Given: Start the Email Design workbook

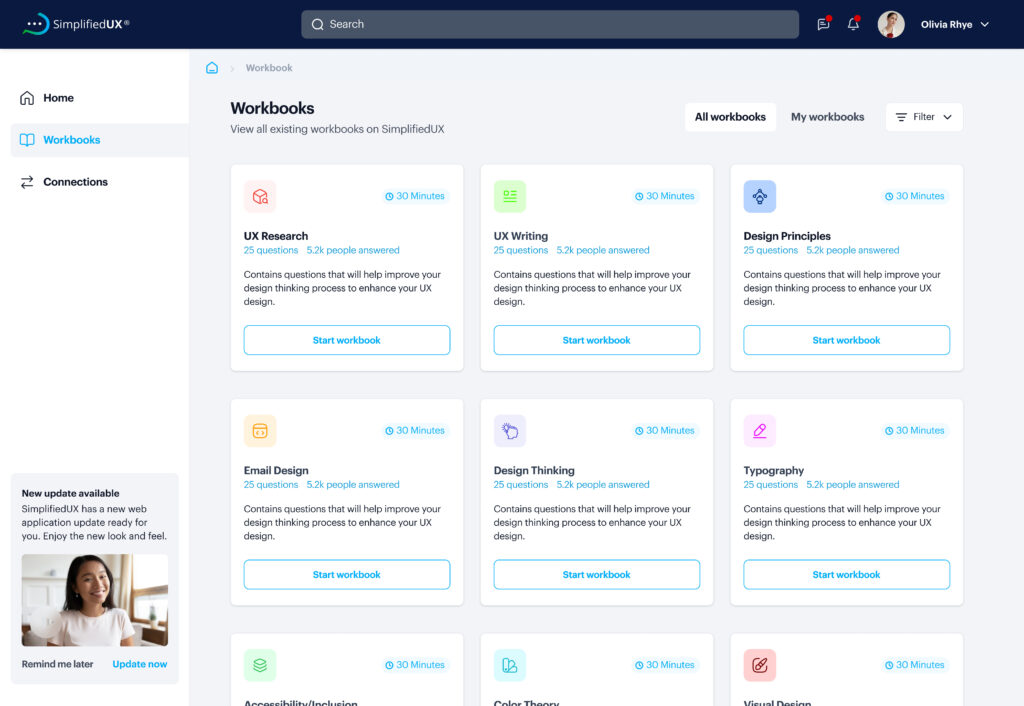Looking at the screenshot, I should click(347, 575).
